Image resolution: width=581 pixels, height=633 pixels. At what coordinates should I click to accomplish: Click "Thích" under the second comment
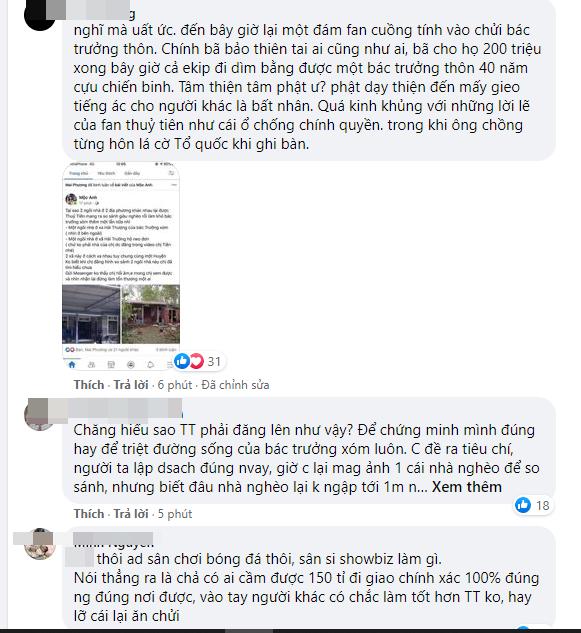click(89, 514)
